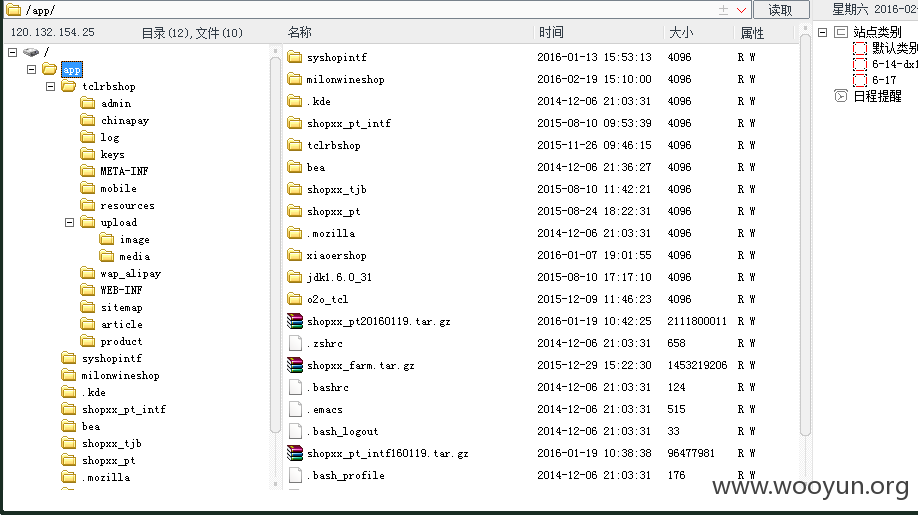Click archive icon of shopxx_pt_intf160119.tar.gz
Image resolution: width=918 pixels, height=515 pixels.
pyautogui.click(x=295, y=453)
